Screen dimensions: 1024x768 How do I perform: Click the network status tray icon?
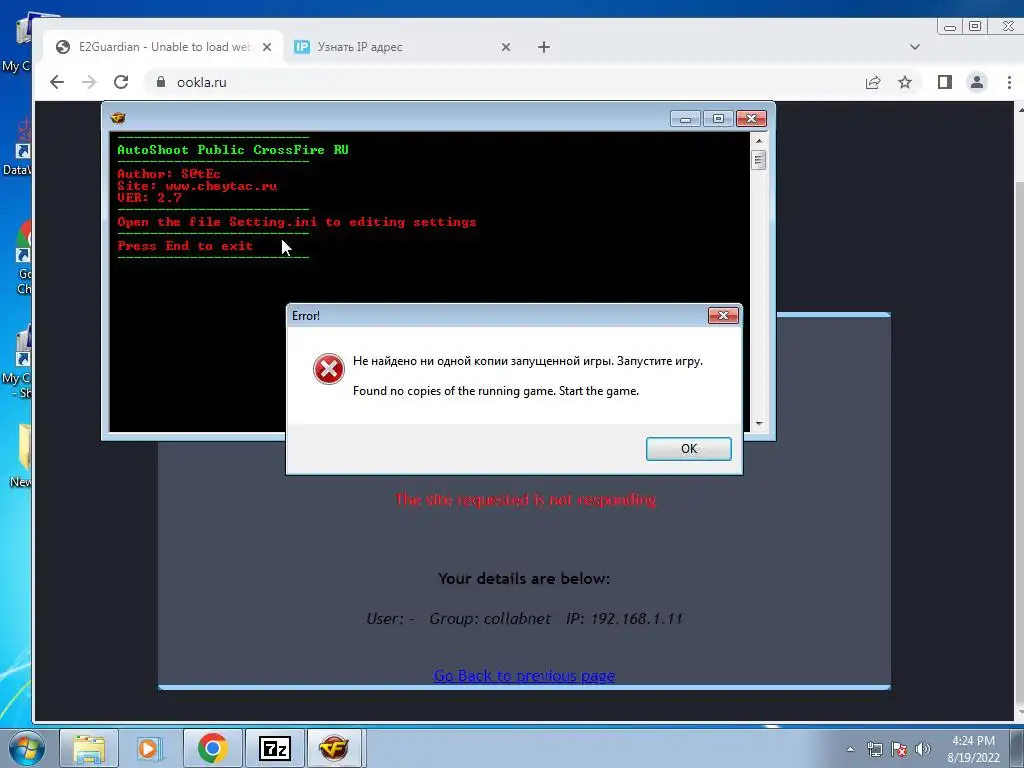point(874,749)
